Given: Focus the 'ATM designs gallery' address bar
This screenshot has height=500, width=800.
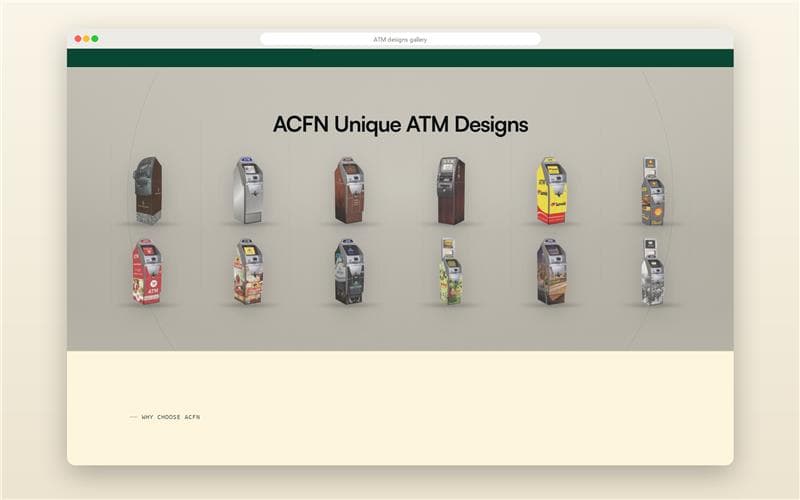Looking at the screenshot, I should point(400,39).
